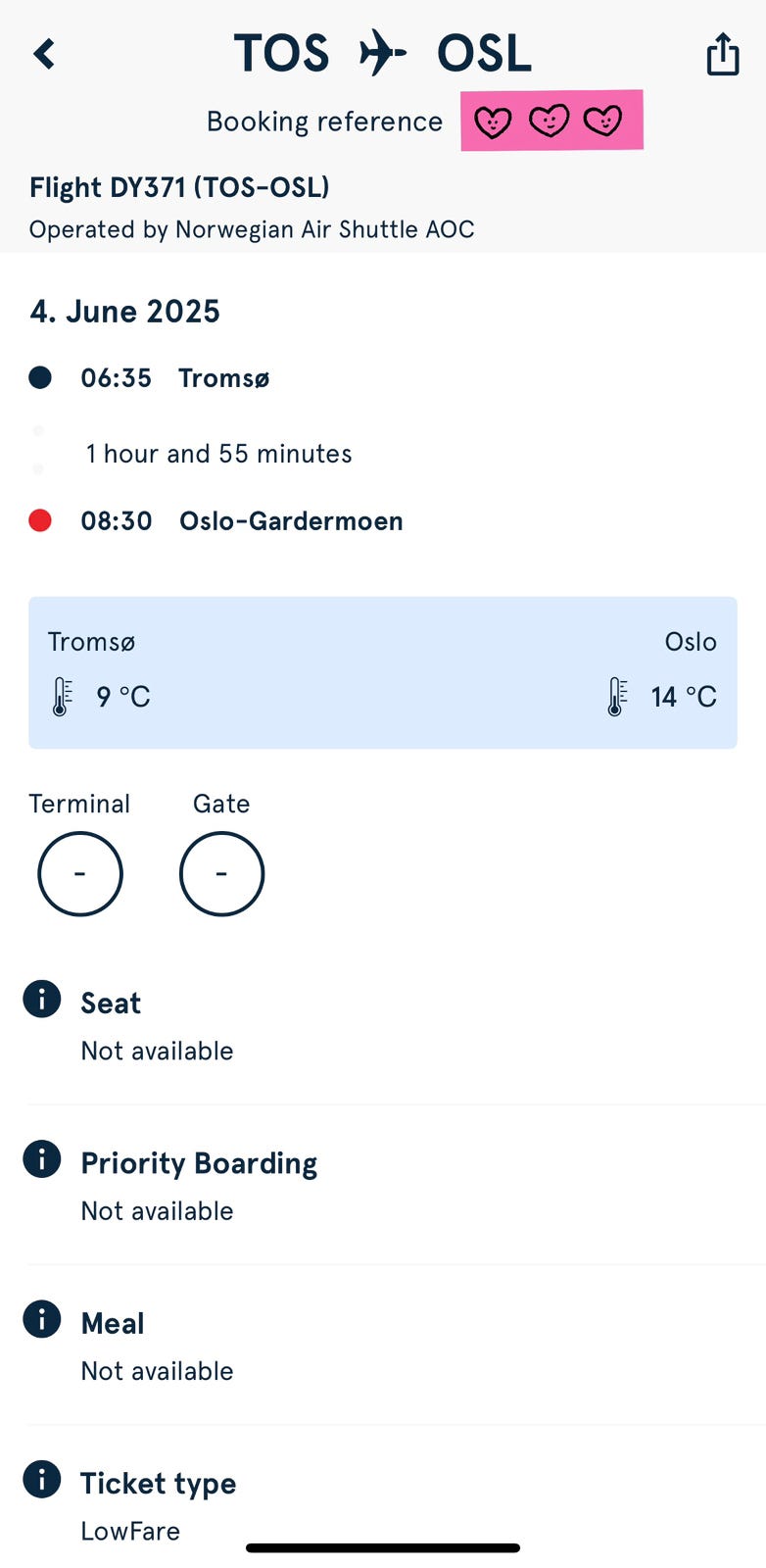The height and width of the screenshot is (1568, 766).
Task: Tap the dark blue Tromsø departure dot
Action: (40, 377)
